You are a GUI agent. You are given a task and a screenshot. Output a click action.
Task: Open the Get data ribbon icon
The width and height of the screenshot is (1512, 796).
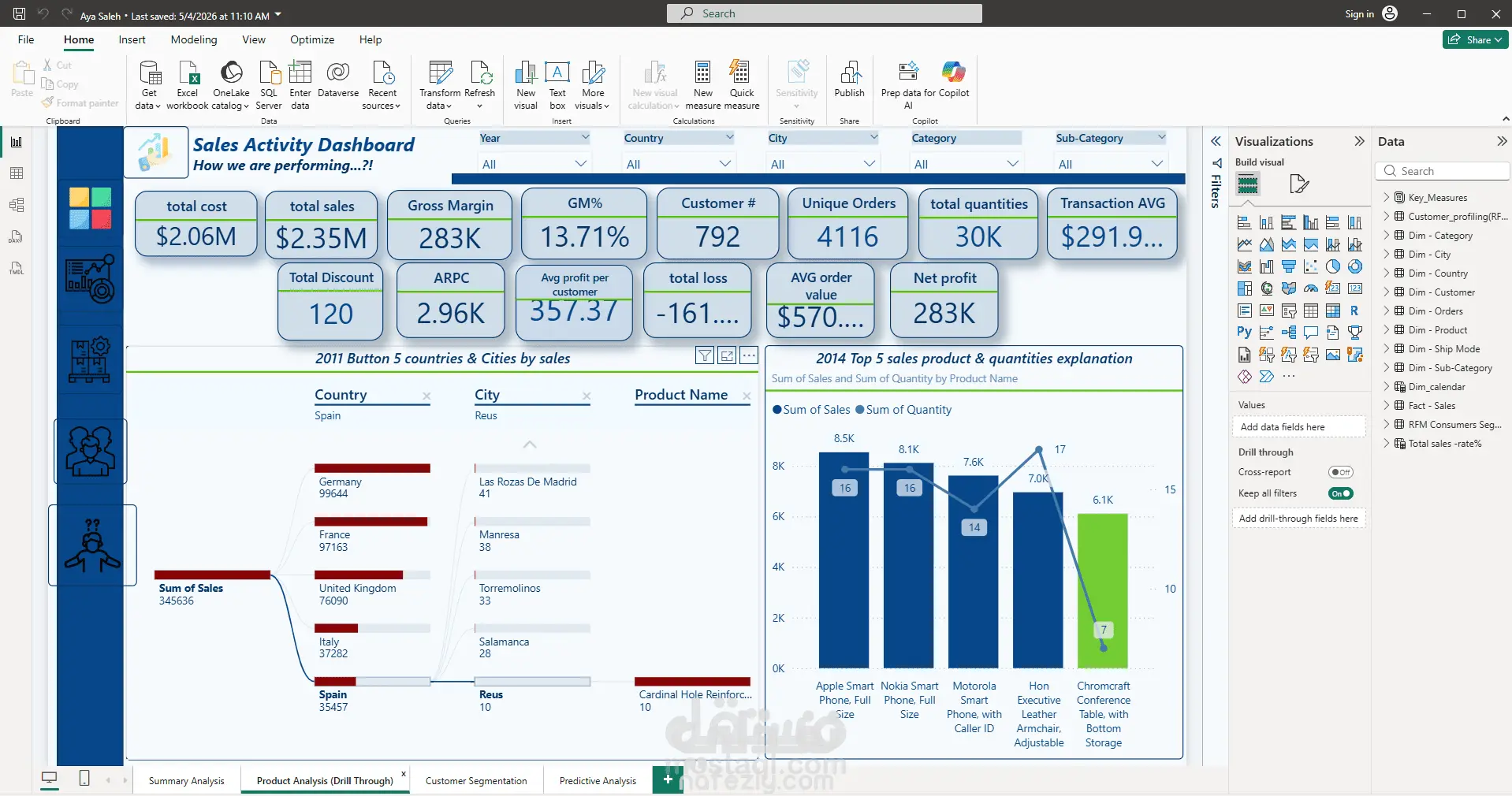148,84
